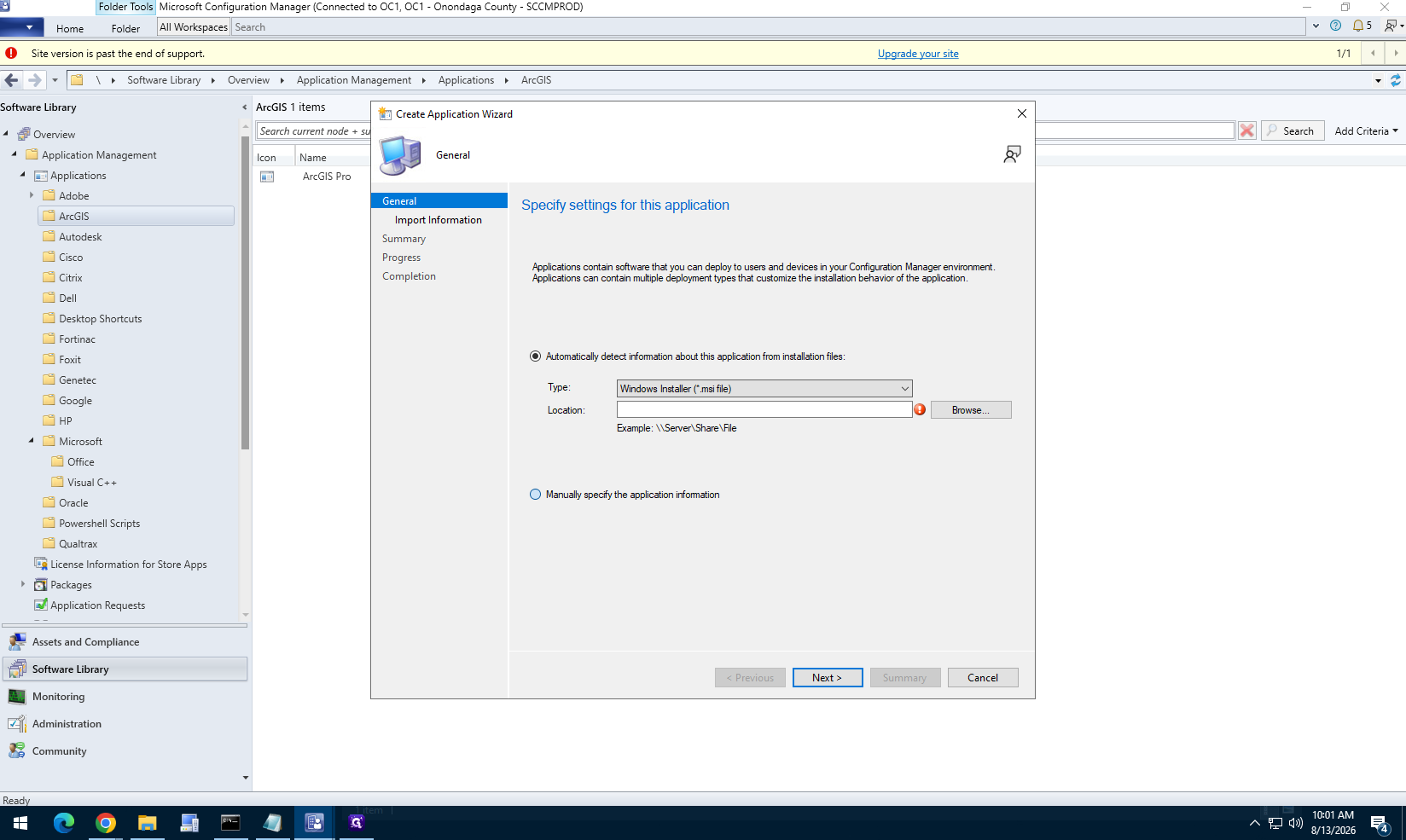
Task: Show hidden system tray icons
Action: point(1254,823)
